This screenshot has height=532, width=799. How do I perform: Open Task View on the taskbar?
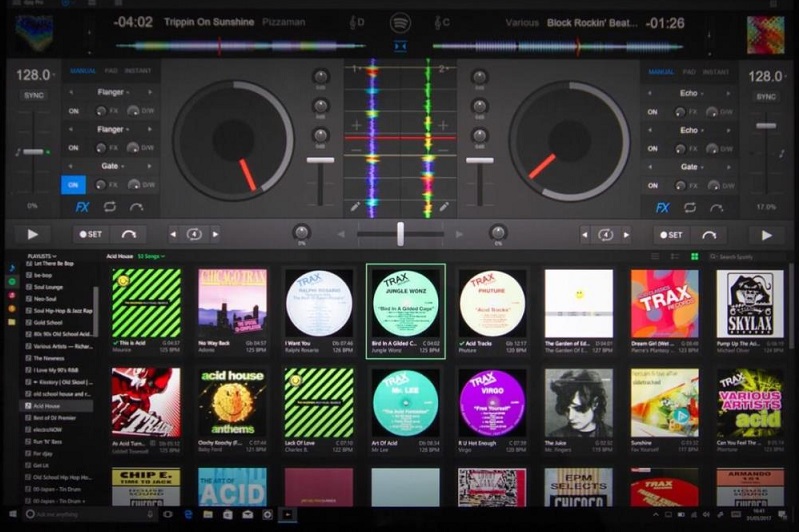click(x=168, y=515)
